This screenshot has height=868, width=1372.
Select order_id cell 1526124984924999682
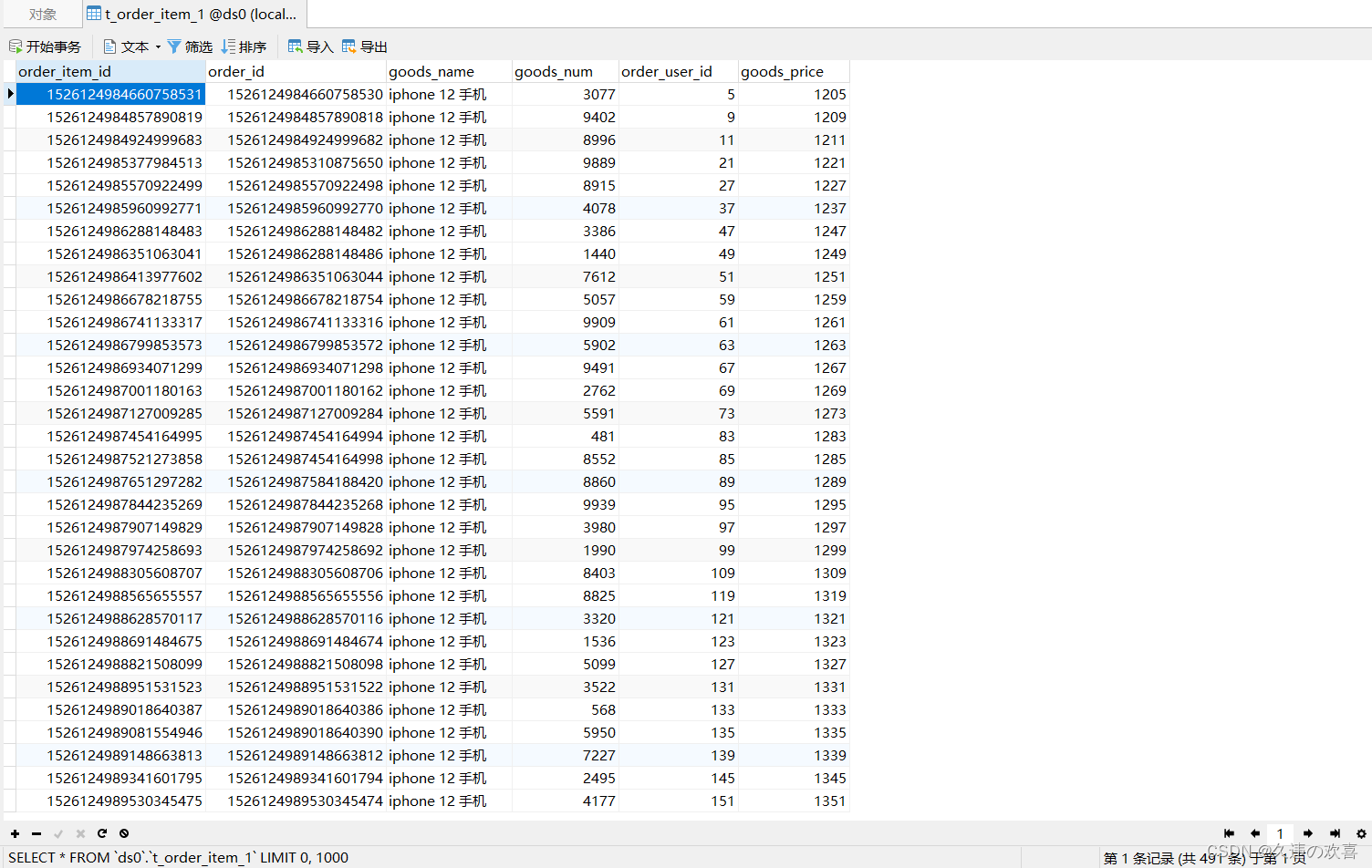[296, 139]
